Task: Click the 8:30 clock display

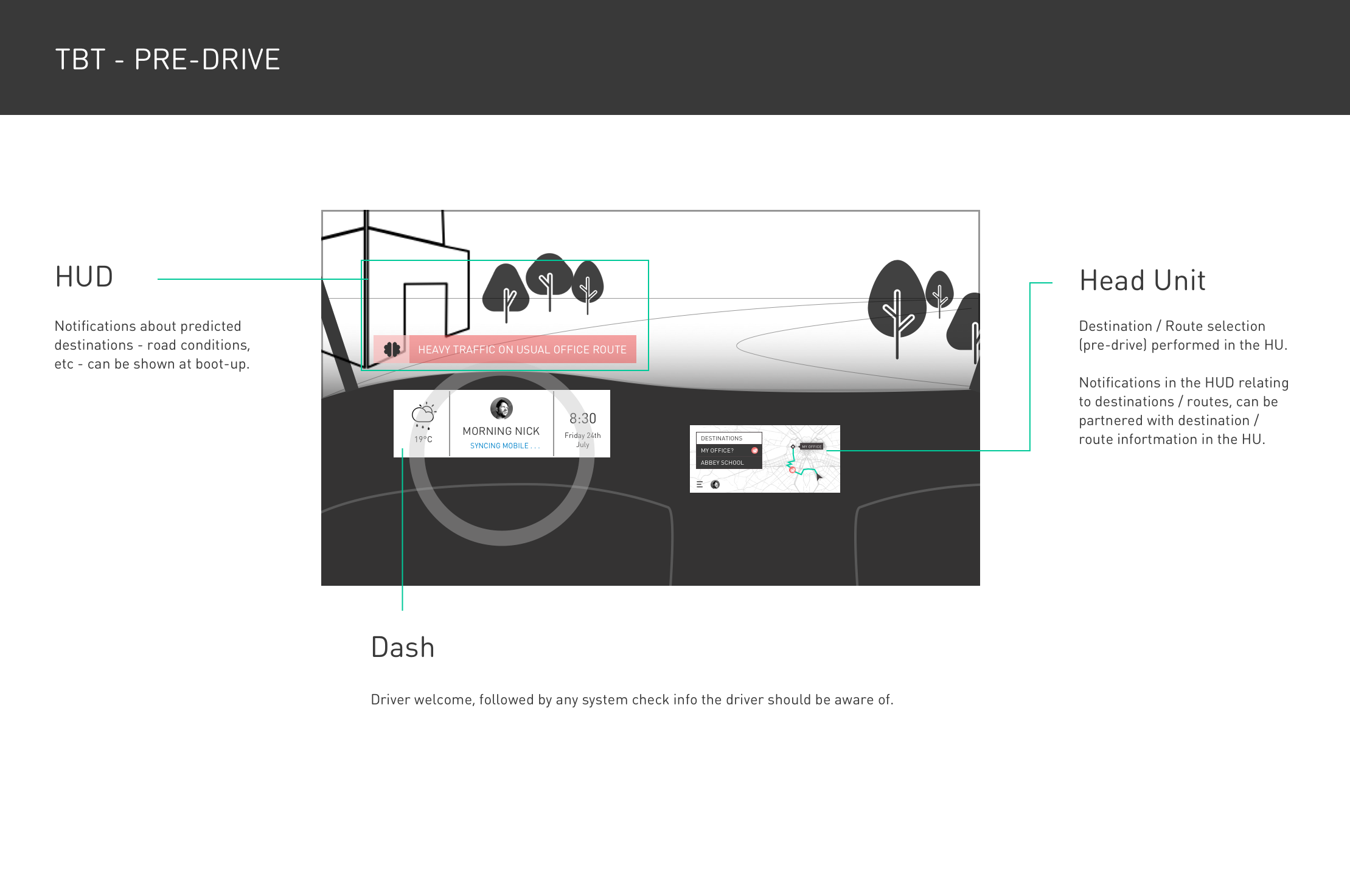Action: [582, 418]
